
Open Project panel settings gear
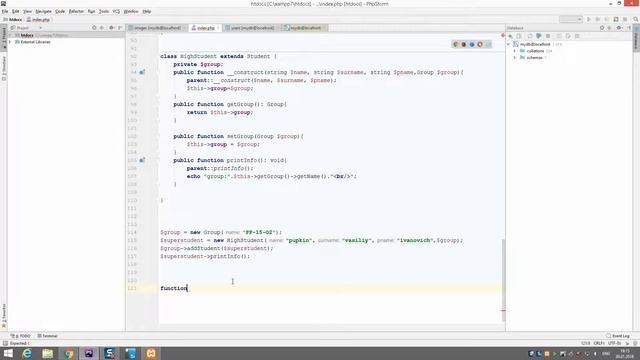111,28
